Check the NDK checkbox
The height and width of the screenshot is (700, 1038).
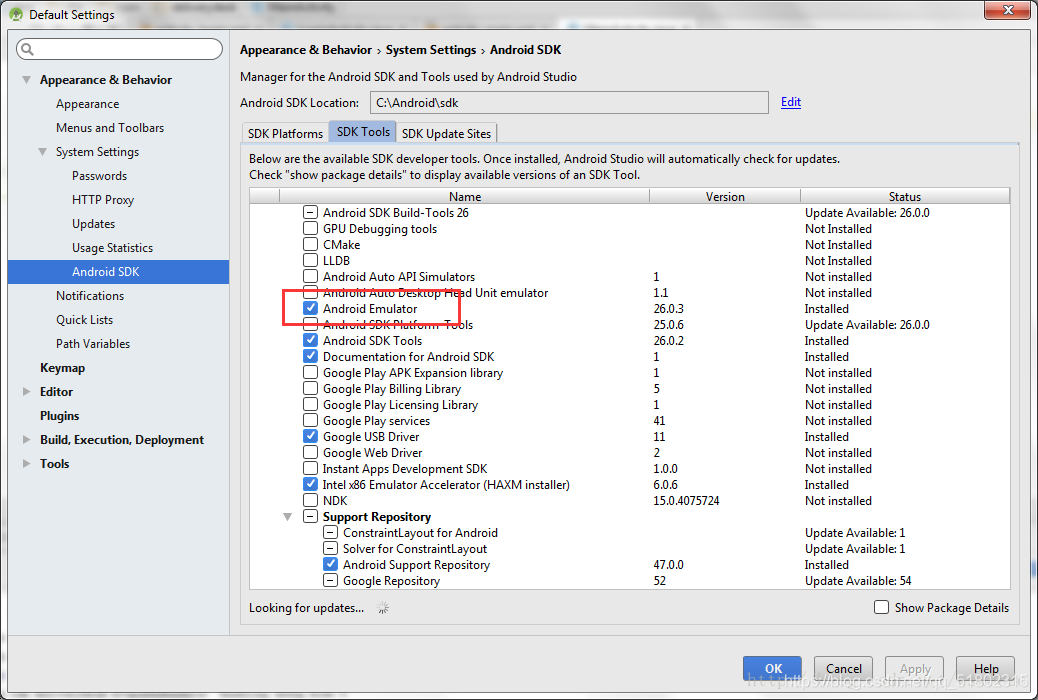click(310, 501)
